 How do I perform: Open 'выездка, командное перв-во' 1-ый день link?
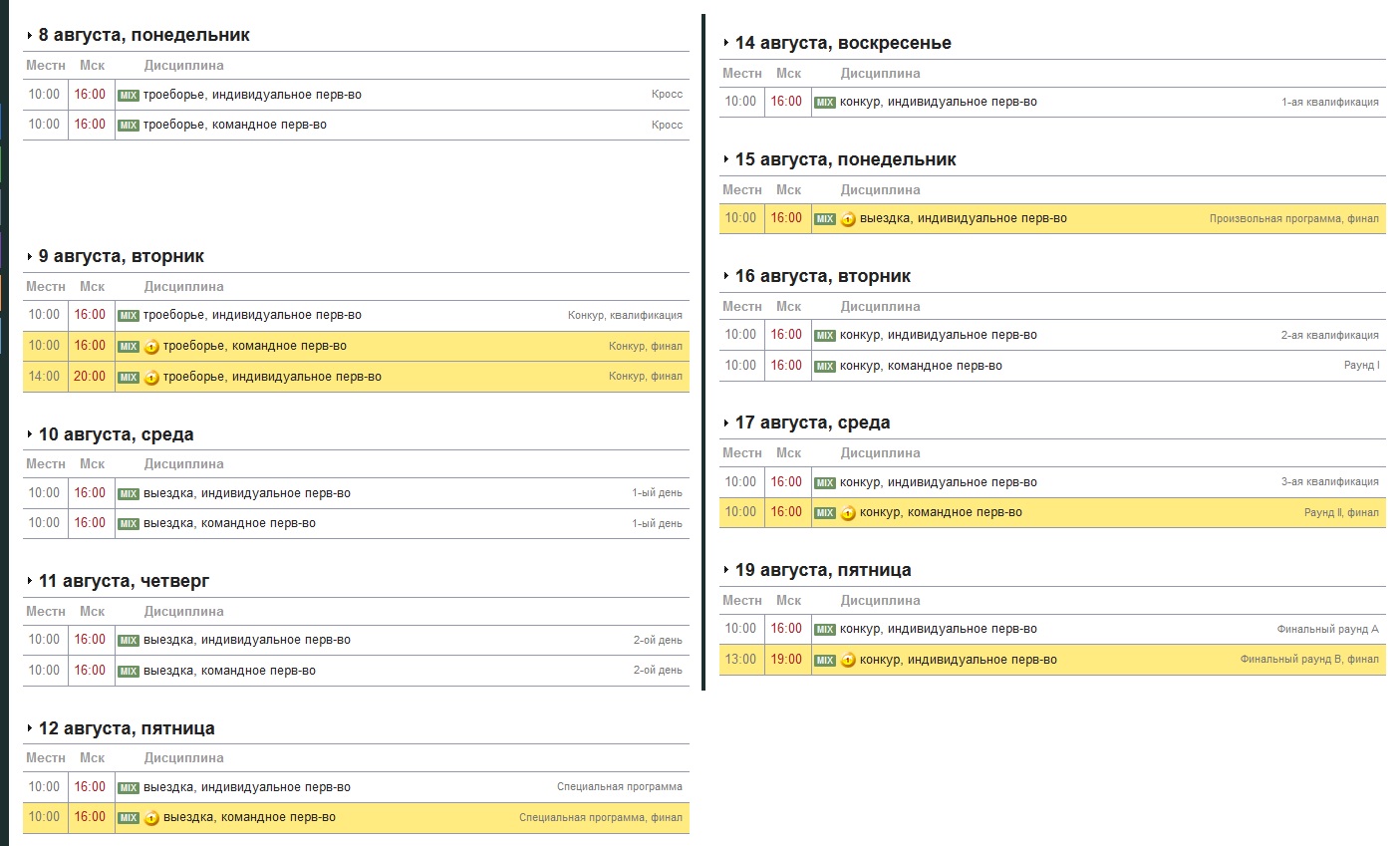(x=229, y=523)
